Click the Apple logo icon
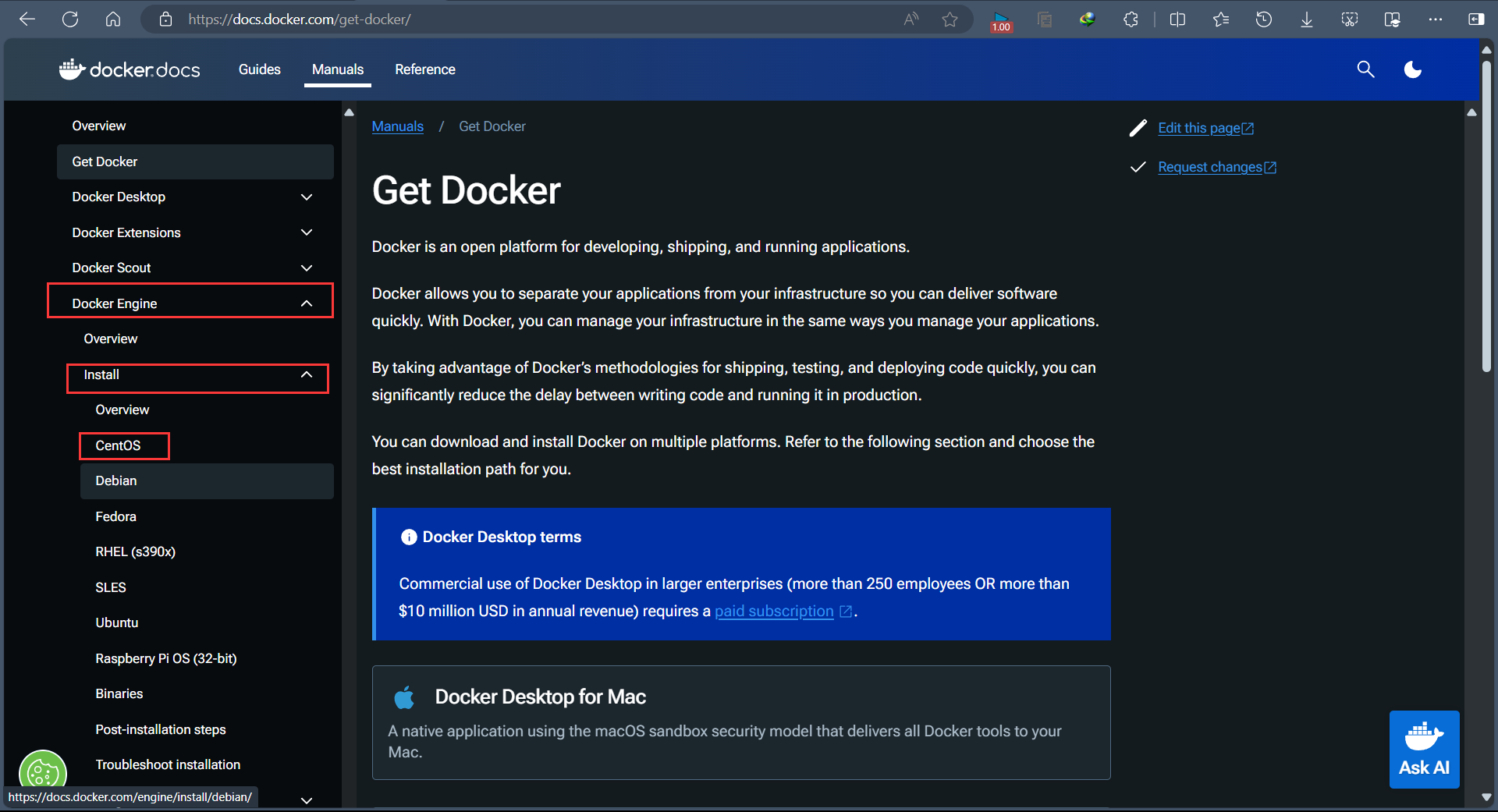 tap(404, 697)
